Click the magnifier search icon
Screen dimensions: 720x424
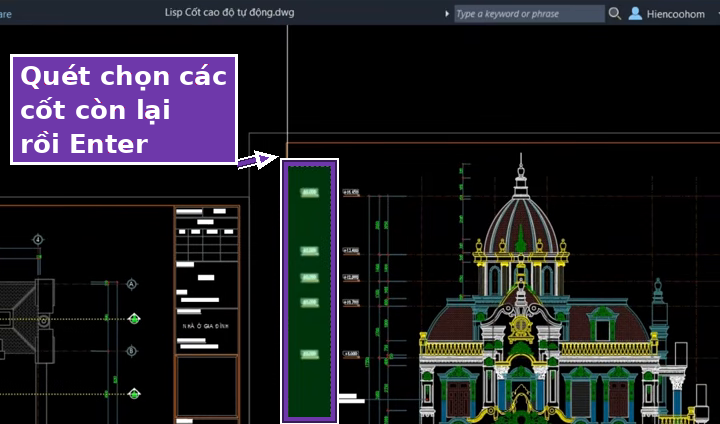coord(614,14)
